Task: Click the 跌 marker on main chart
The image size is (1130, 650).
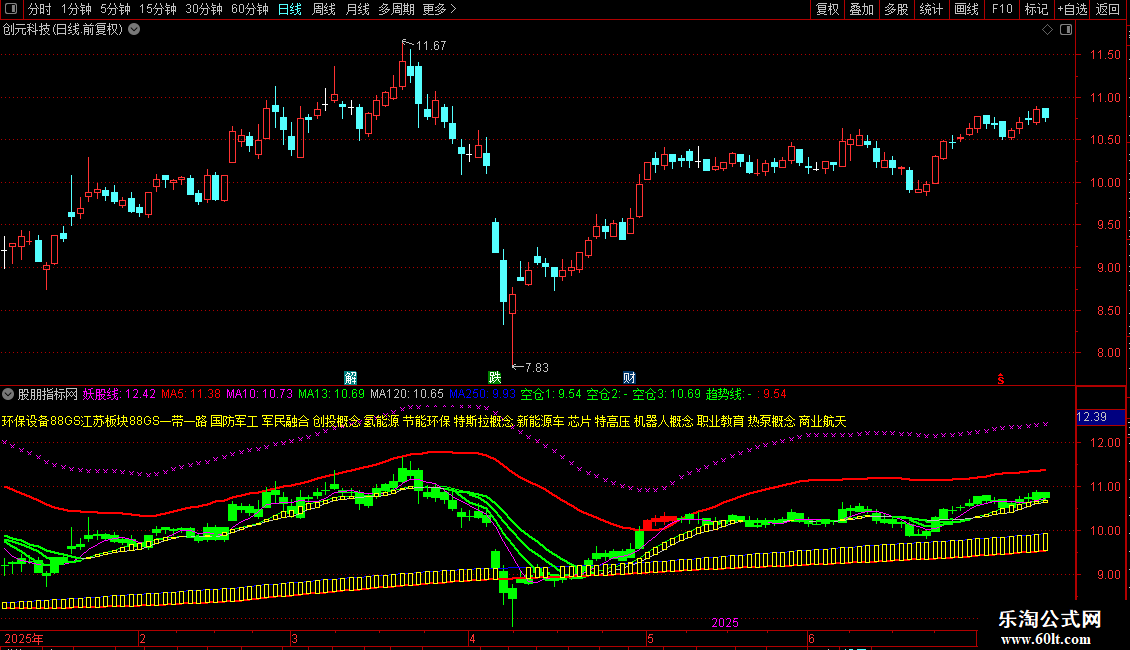Action: pyautogui.click(x=494, y=378)
